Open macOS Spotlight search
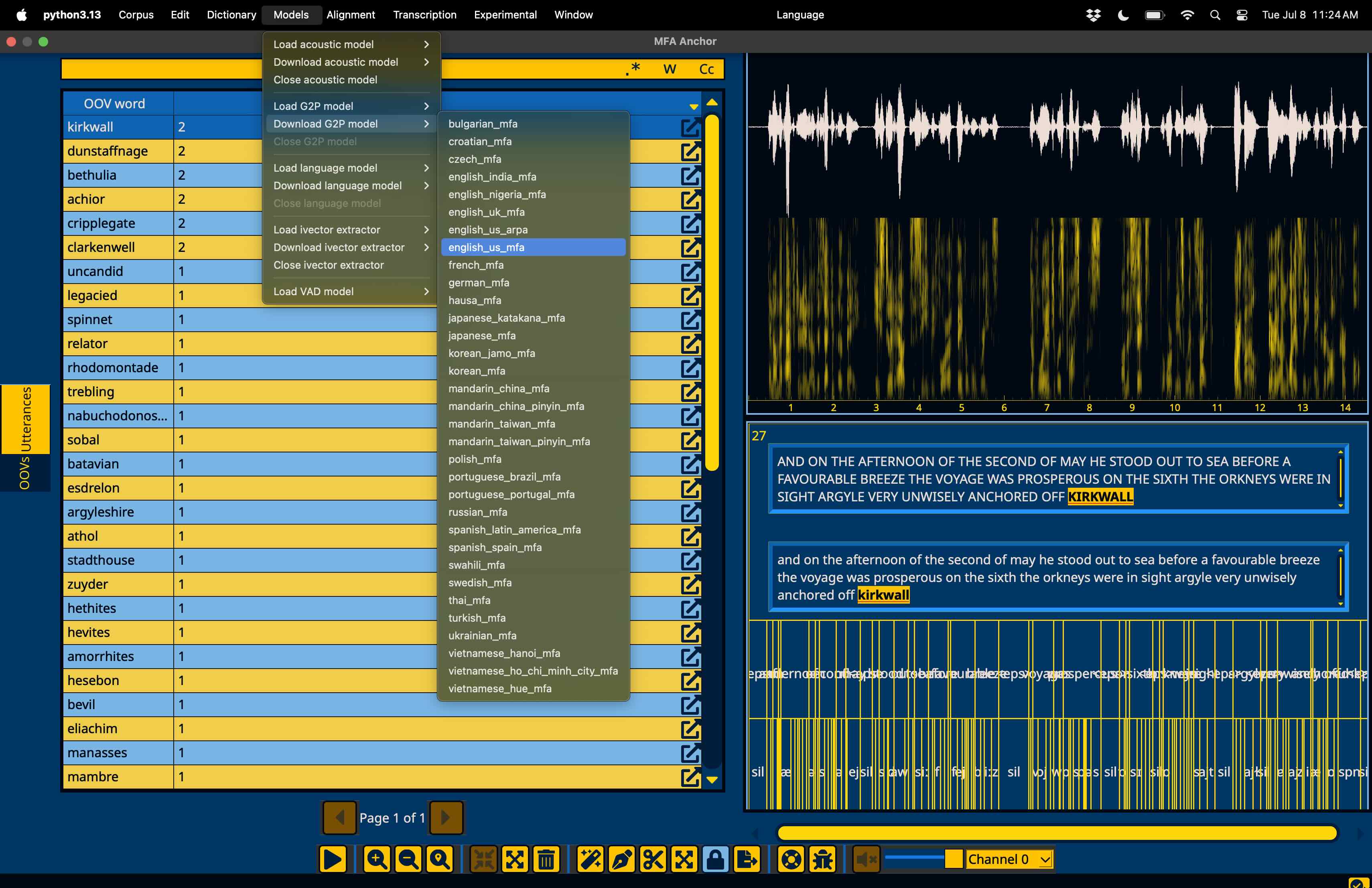This screenshot has width=1372, height=888. (x=1215, y=15)
